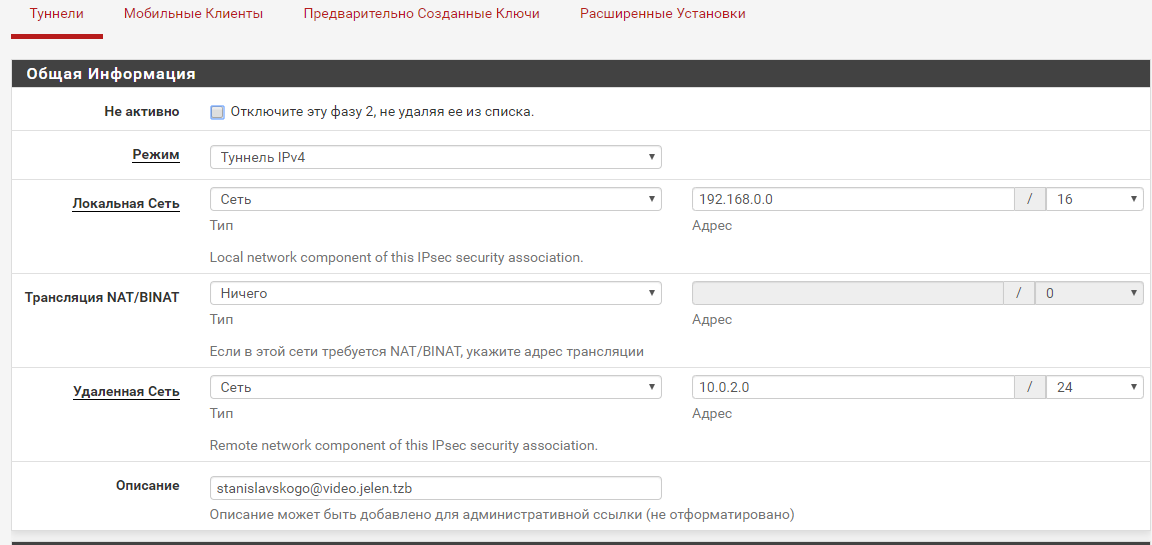Expand the Трансляция NAT/BINAT type dropdown
Screen dimensions: 1152x545
436,293
